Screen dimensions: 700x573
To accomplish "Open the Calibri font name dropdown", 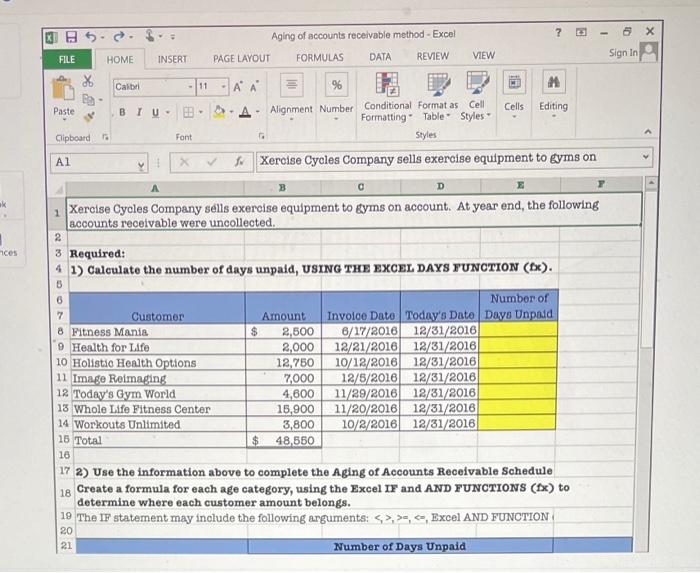I will coord(191,87).
